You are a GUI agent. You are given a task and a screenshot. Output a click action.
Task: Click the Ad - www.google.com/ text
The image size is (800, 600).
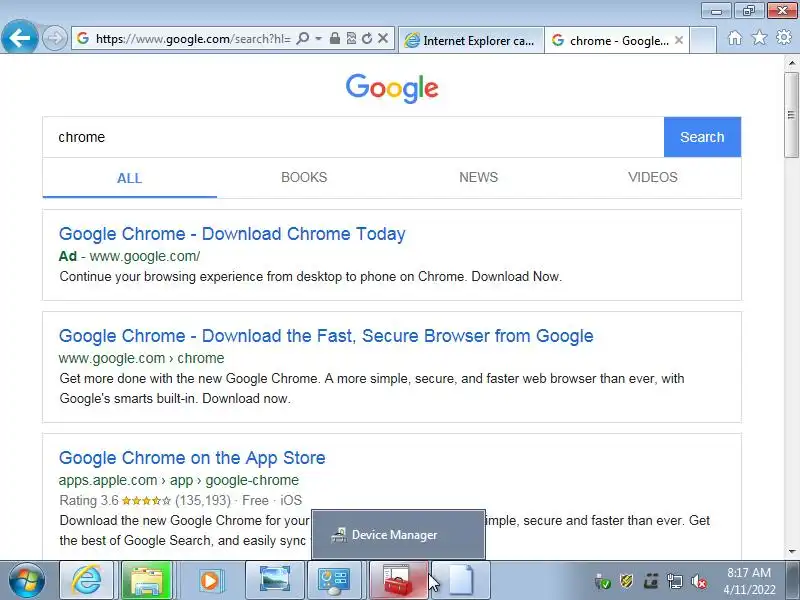point(130,256)
